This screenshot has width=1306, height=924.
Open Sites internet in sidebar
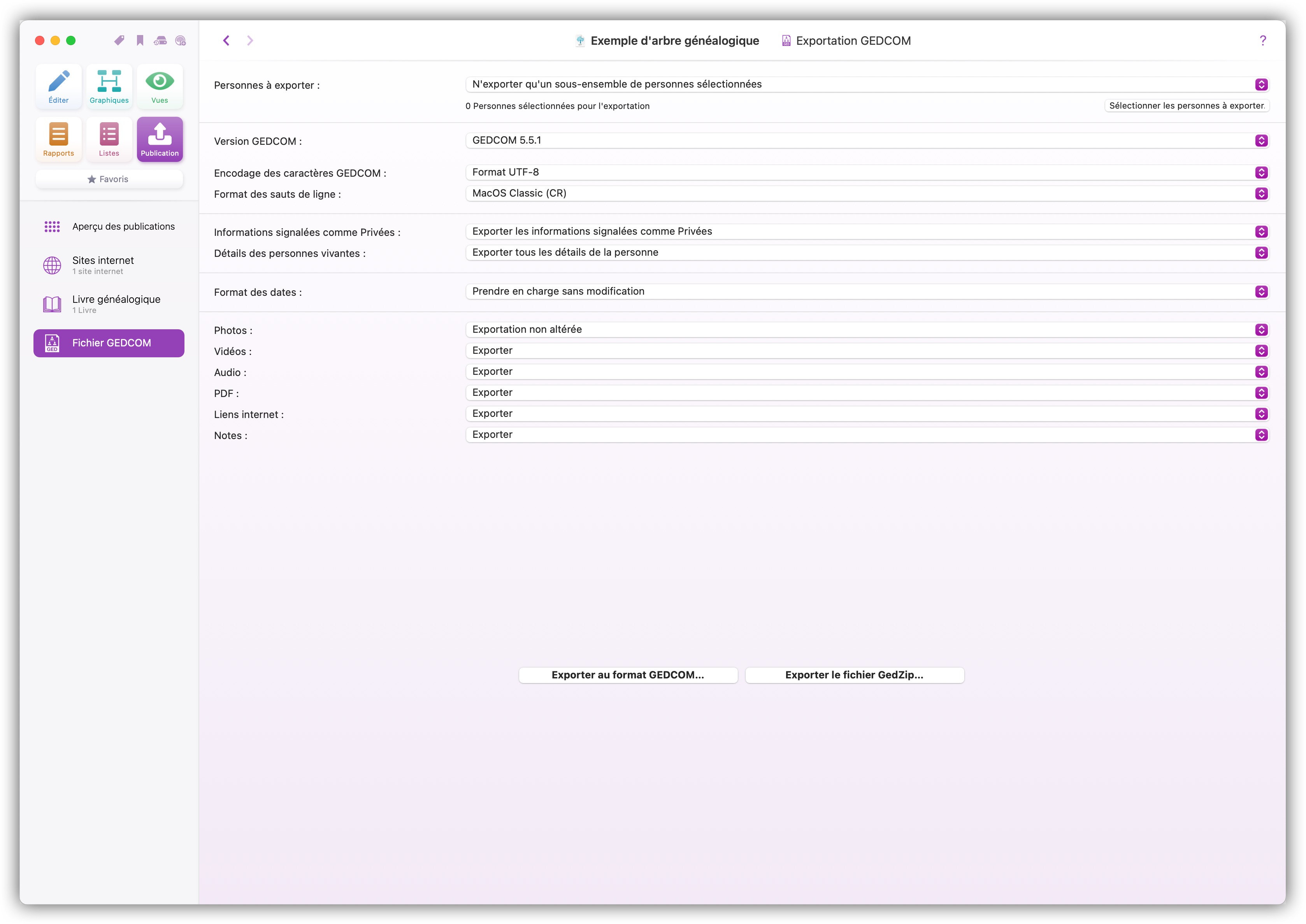pos(109,265)
